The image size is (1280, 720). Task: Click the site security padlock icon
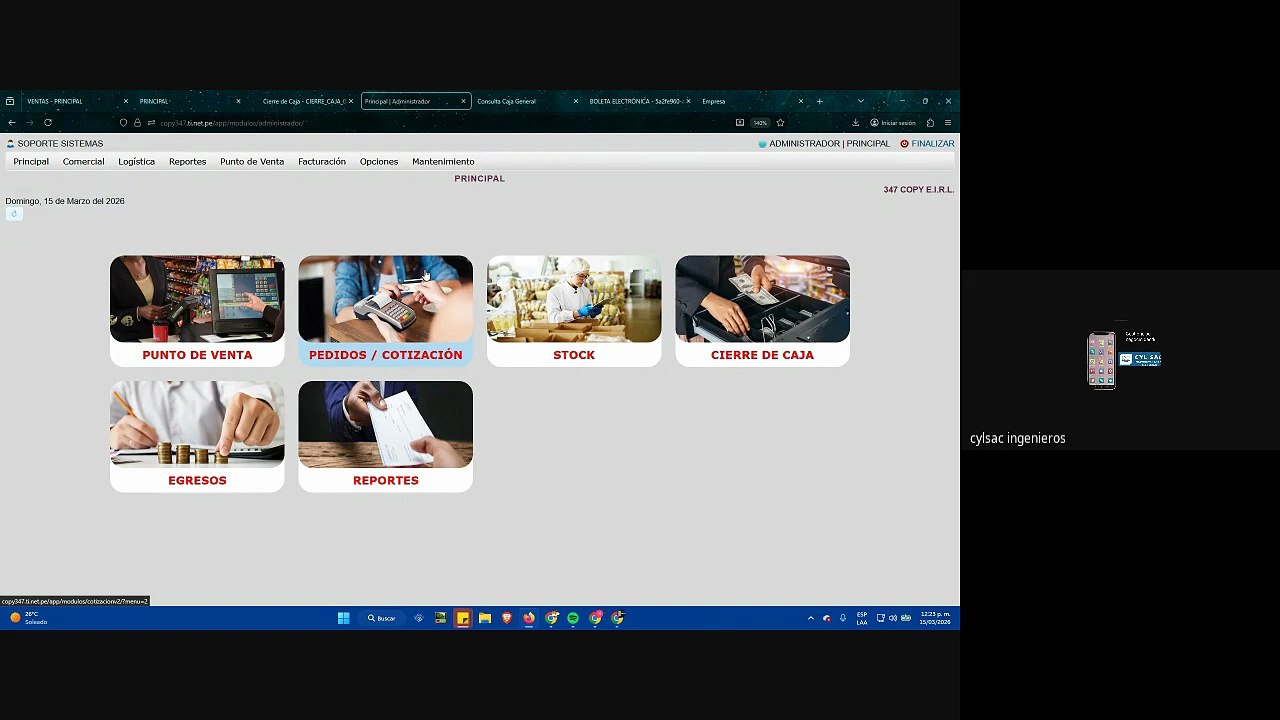(x=137, y=123)
